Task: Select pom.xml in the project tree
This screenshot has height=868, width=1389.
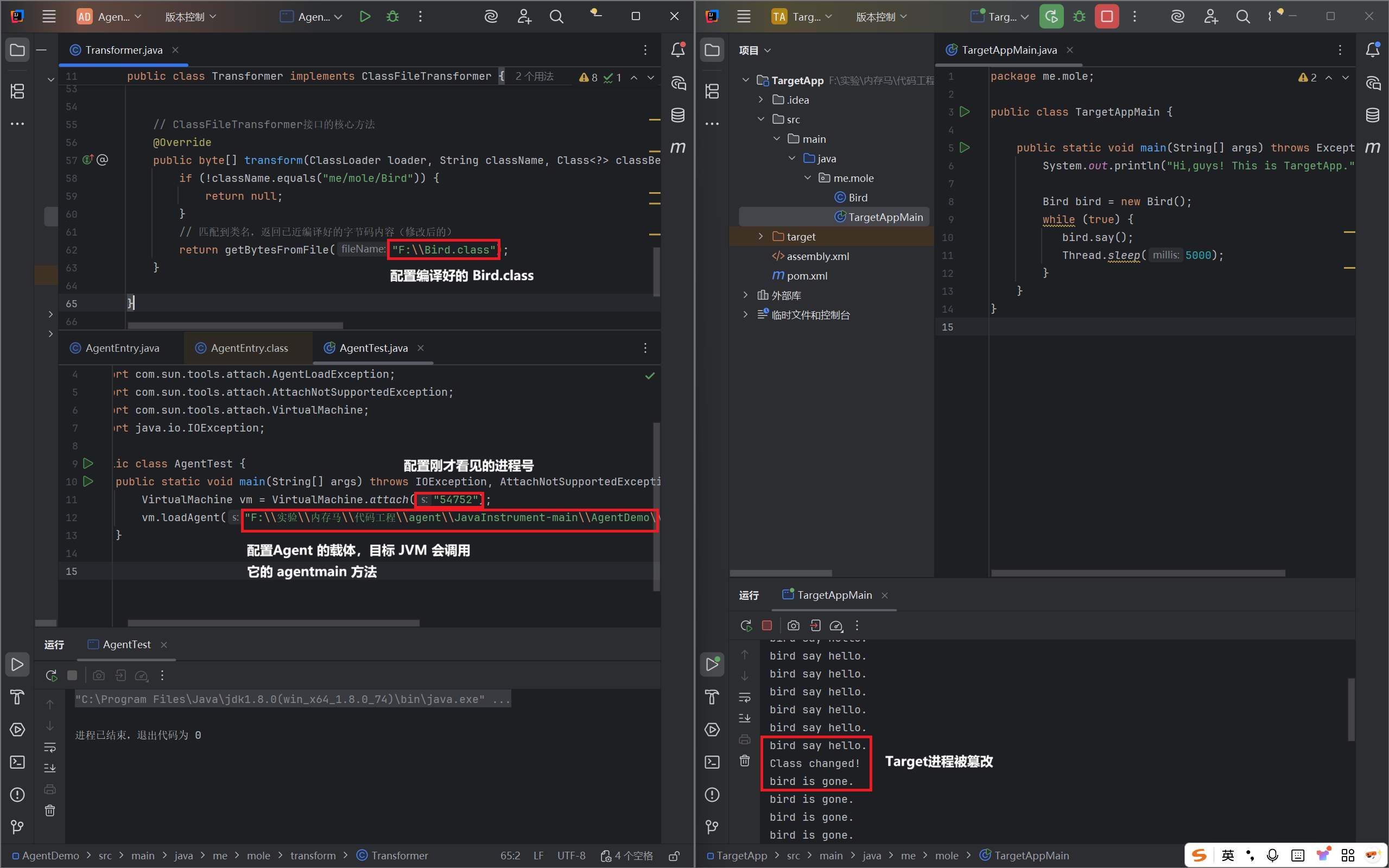Action: (x=807, y=276)
